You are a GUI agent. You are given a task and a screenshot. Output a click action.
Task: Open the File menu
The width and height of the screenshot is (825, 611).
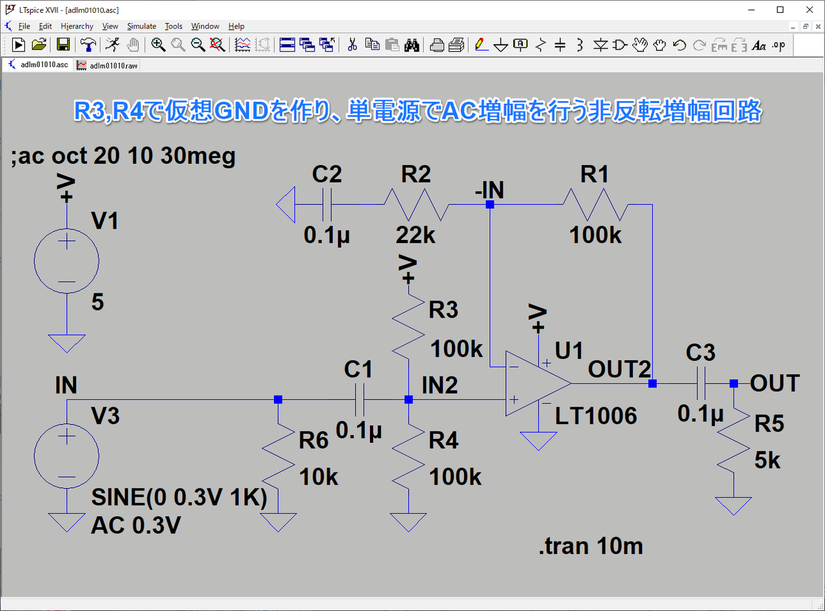(24, 26)
